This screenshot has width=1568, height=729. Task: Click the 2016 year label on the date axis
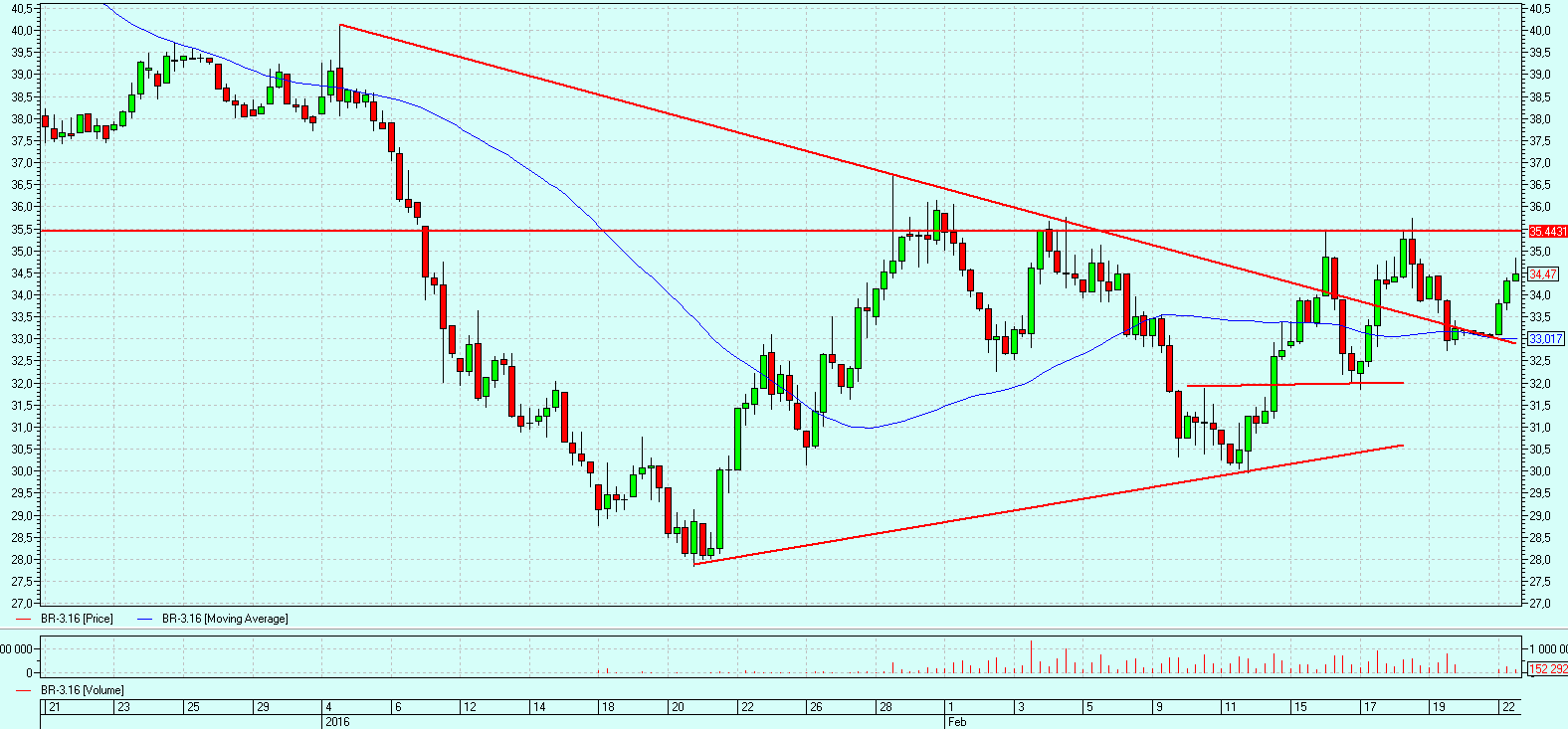point(337,721)
